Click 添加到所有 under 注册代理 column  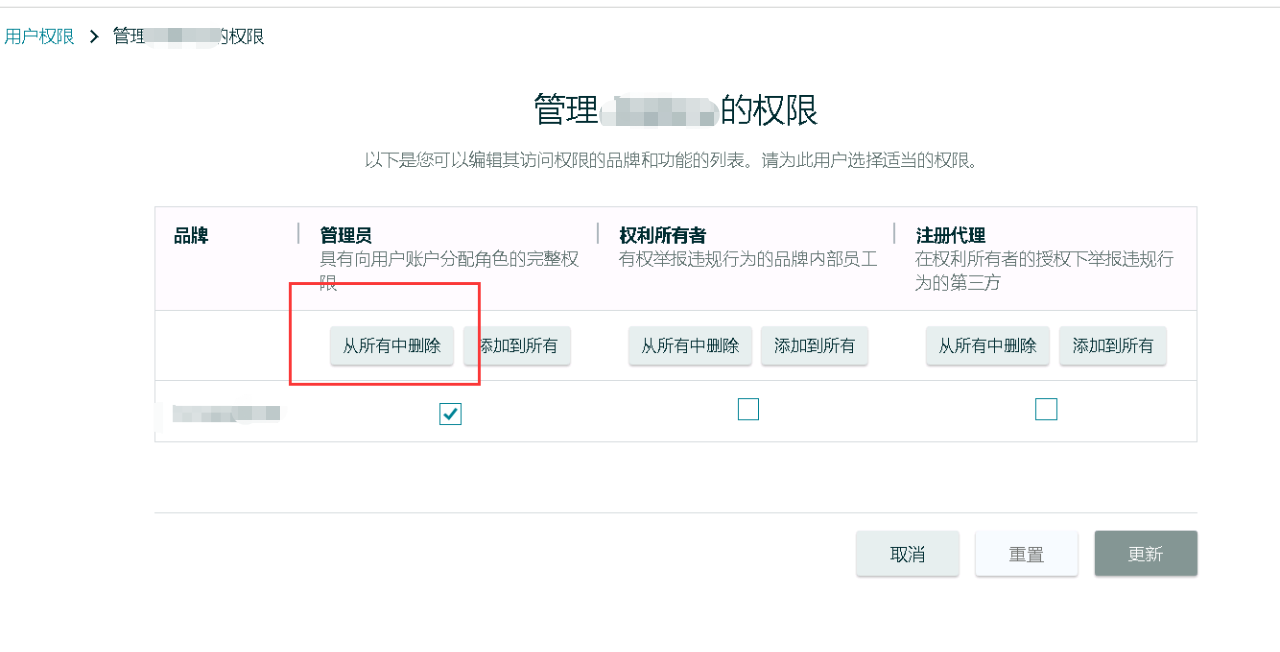pos(1112,346)
